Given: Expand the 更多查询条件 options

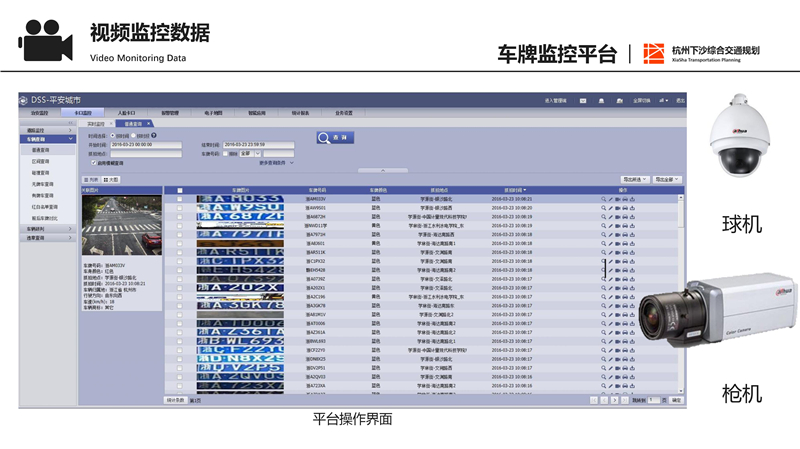Looking at the screenshot, I should (x=277, y=161).
